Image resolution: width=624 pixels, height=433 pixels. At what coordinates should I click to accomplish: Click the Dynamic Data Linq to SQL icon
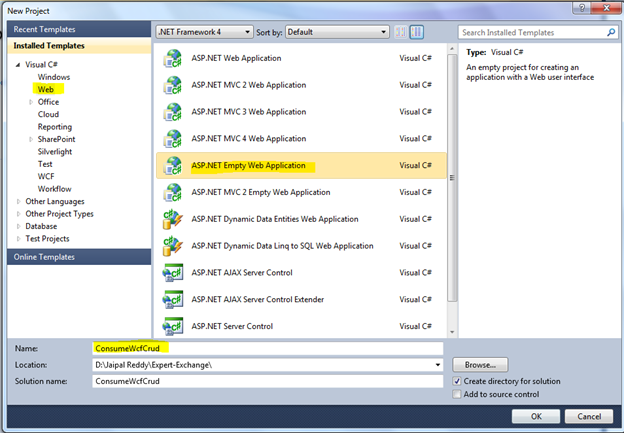pos(173,246)
